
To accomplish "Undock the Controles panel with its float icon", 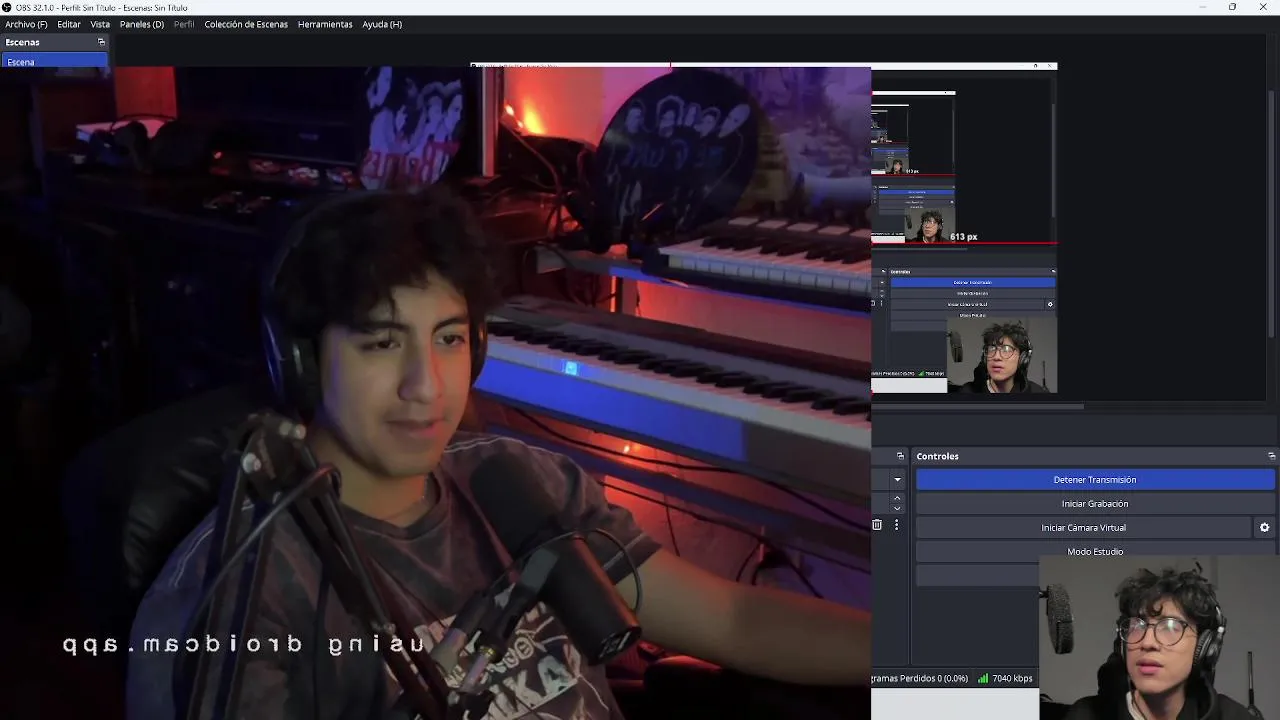I will click(1271, 456).
